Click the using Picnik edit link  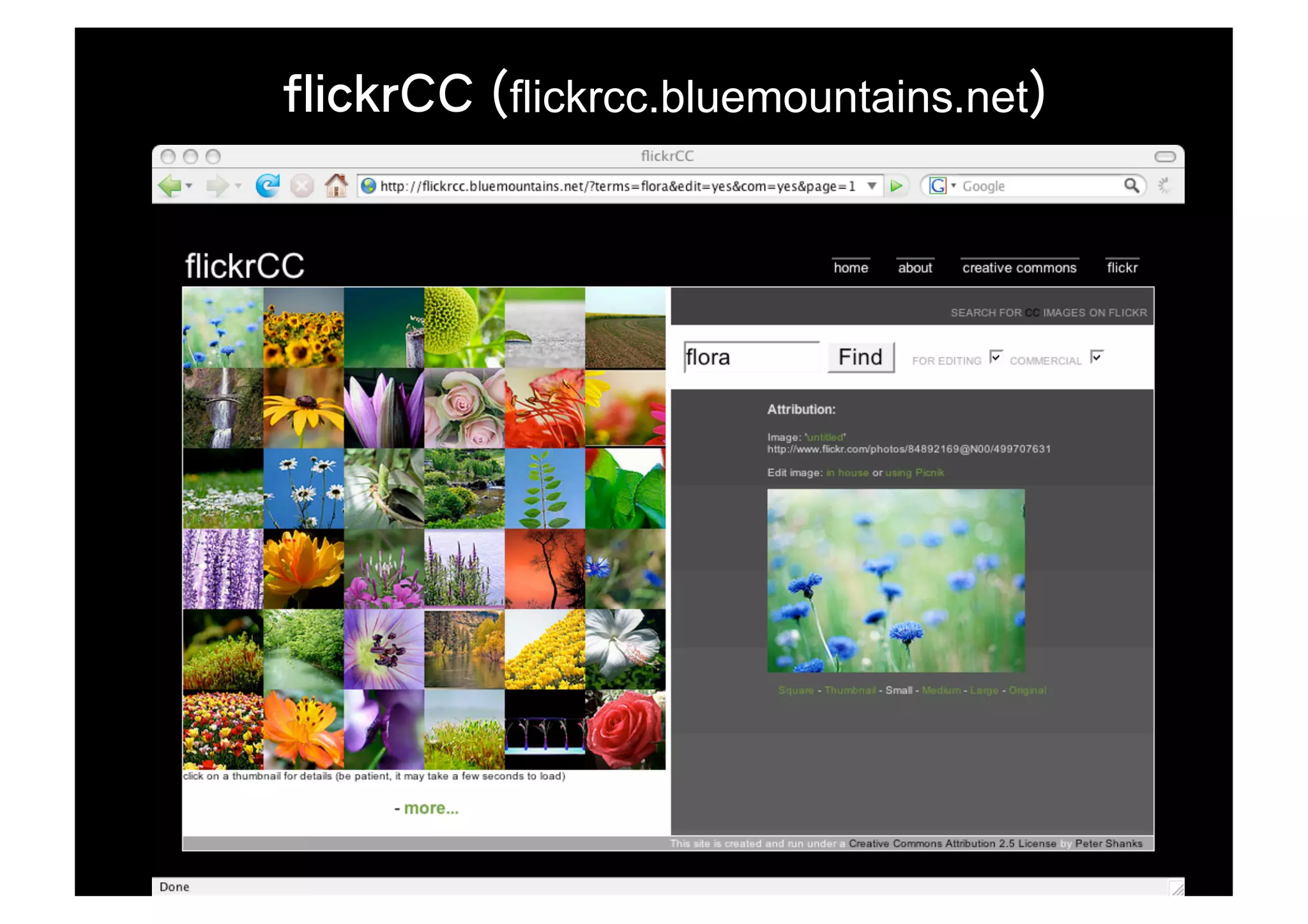point(915,473)
